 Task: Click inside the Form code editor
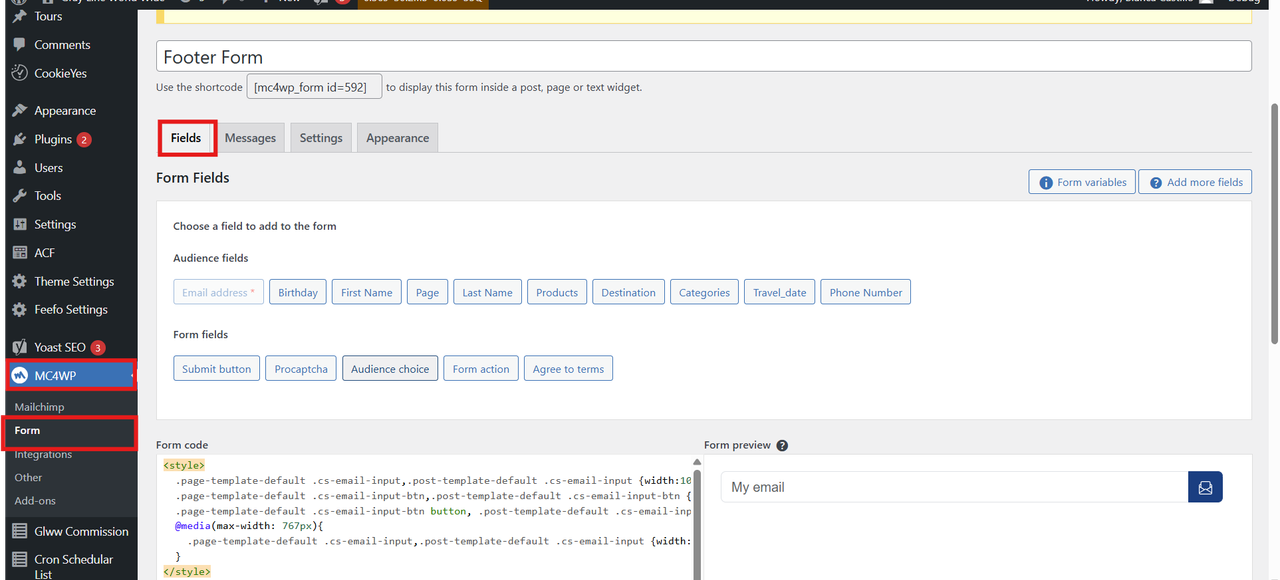tap(424, 518)
